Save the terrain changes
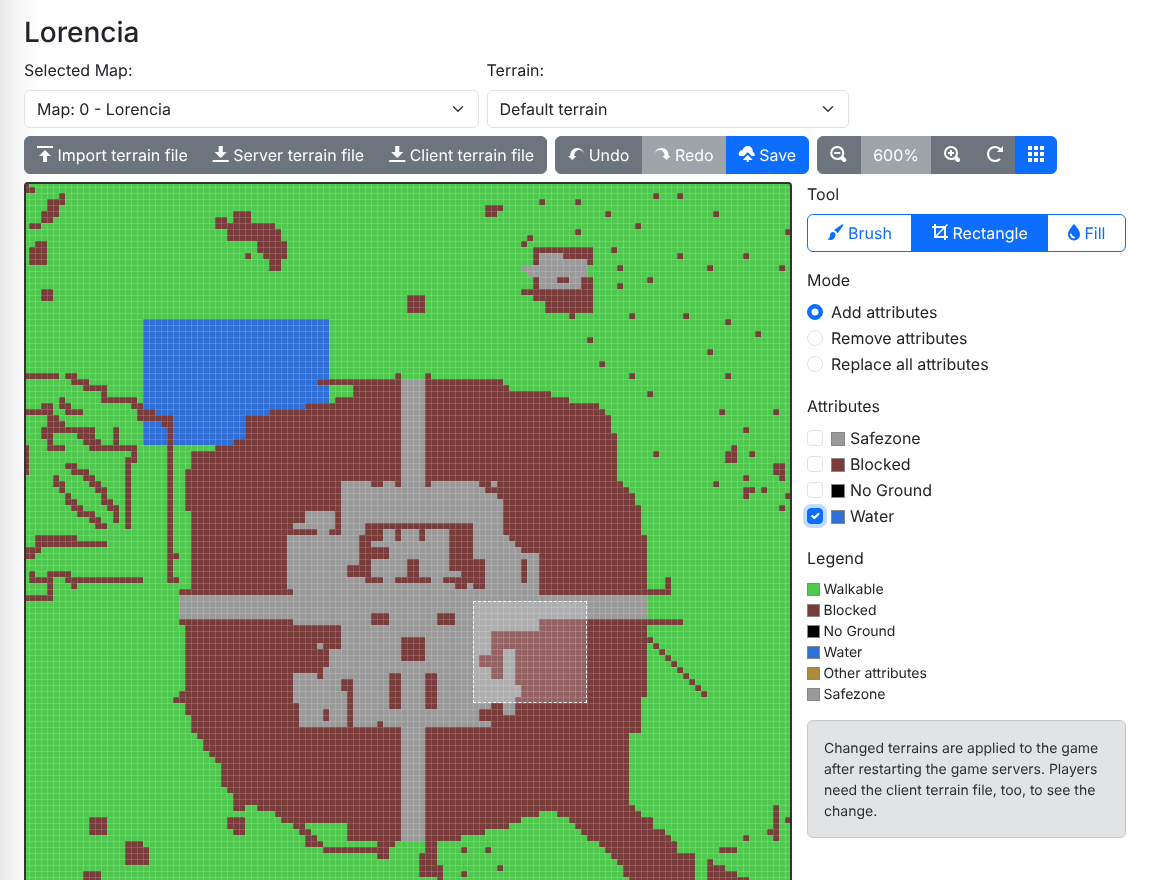This screenshot has height=880, width=1150. pos(767,155)
